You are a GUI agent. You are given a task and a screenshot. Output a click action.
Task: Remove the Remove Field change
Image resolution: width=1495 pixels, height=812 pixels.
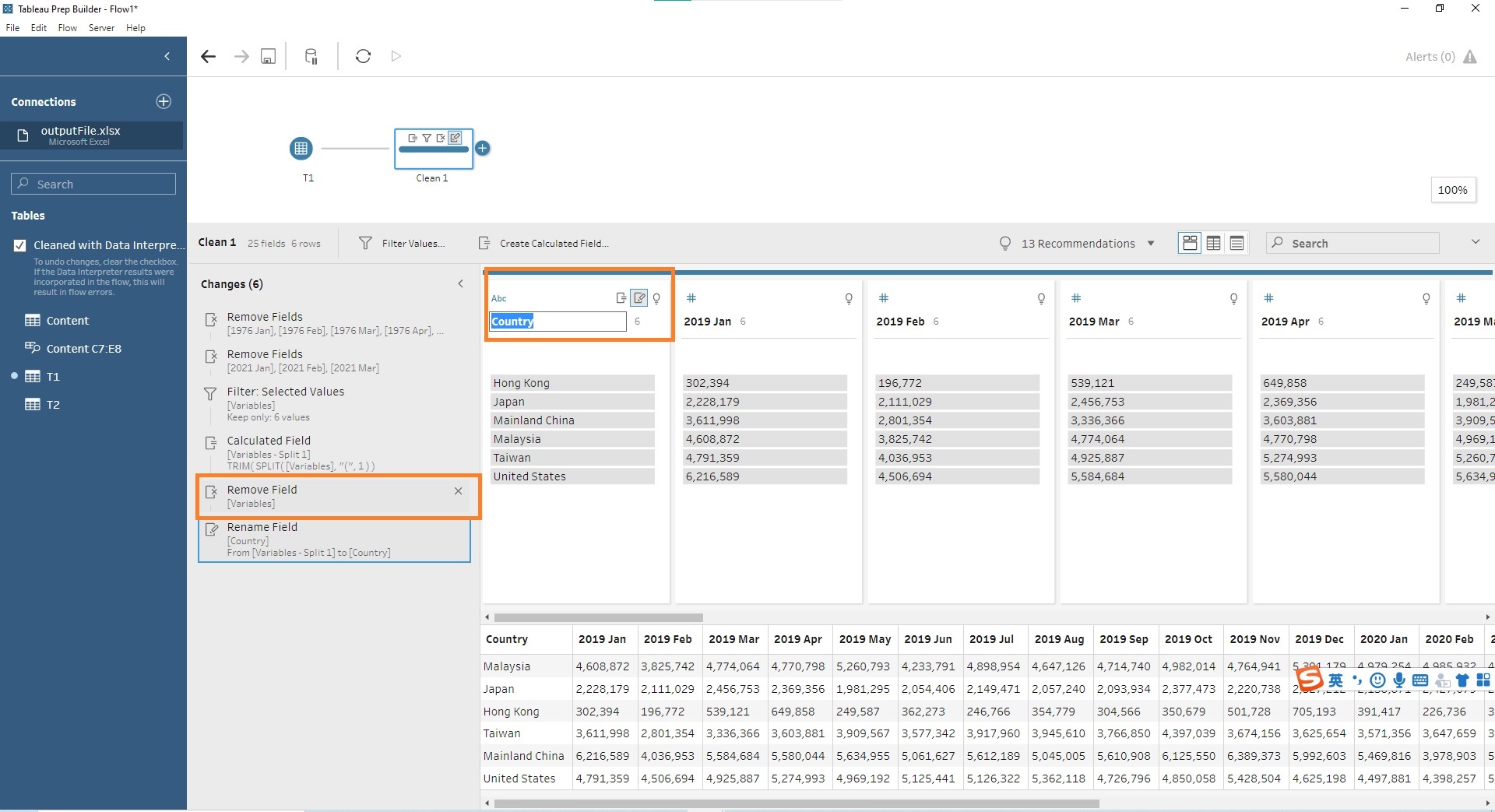[458, 490]
